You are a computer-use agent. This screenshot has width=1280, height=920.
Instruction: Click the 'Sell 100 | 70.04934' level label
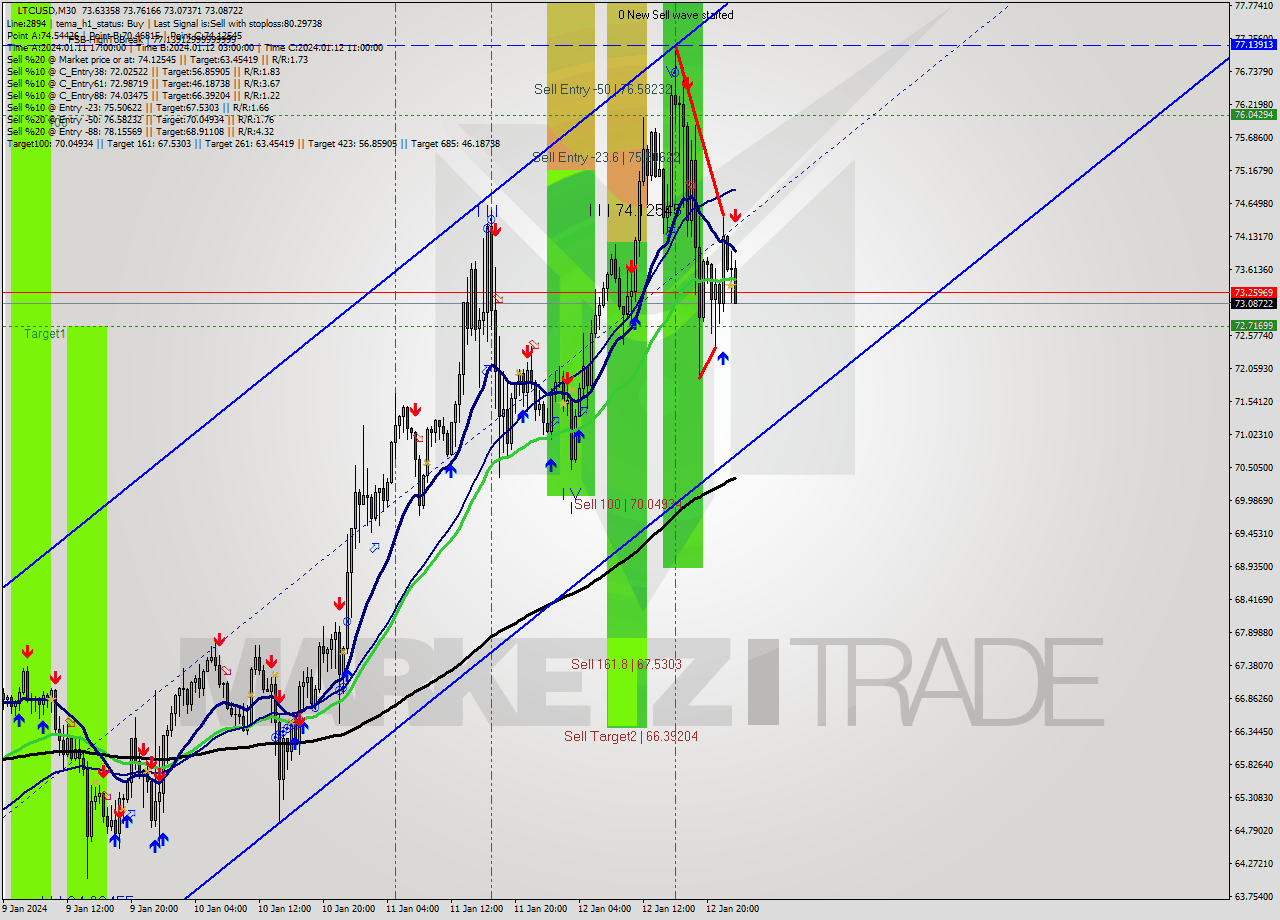[x=629, y=504]
